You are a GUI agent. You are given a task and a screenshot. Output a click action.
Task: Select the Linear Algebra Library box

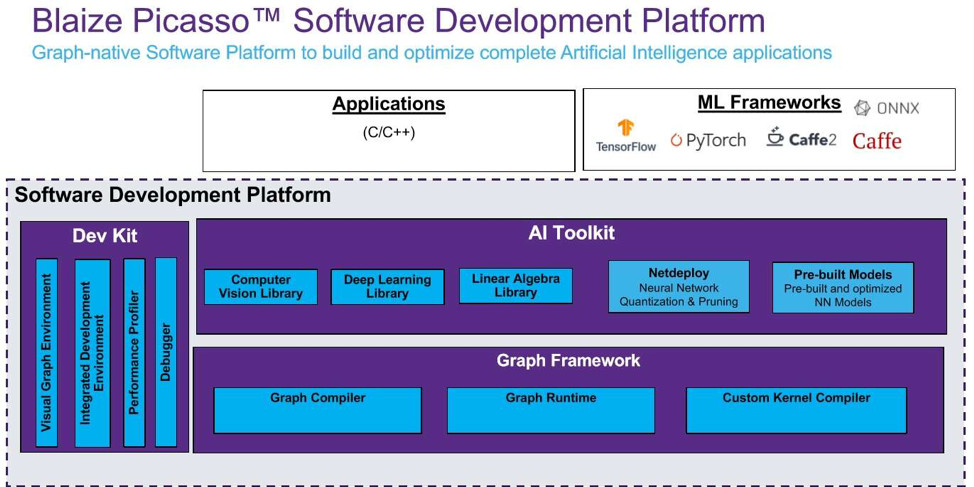coord(516,286)
